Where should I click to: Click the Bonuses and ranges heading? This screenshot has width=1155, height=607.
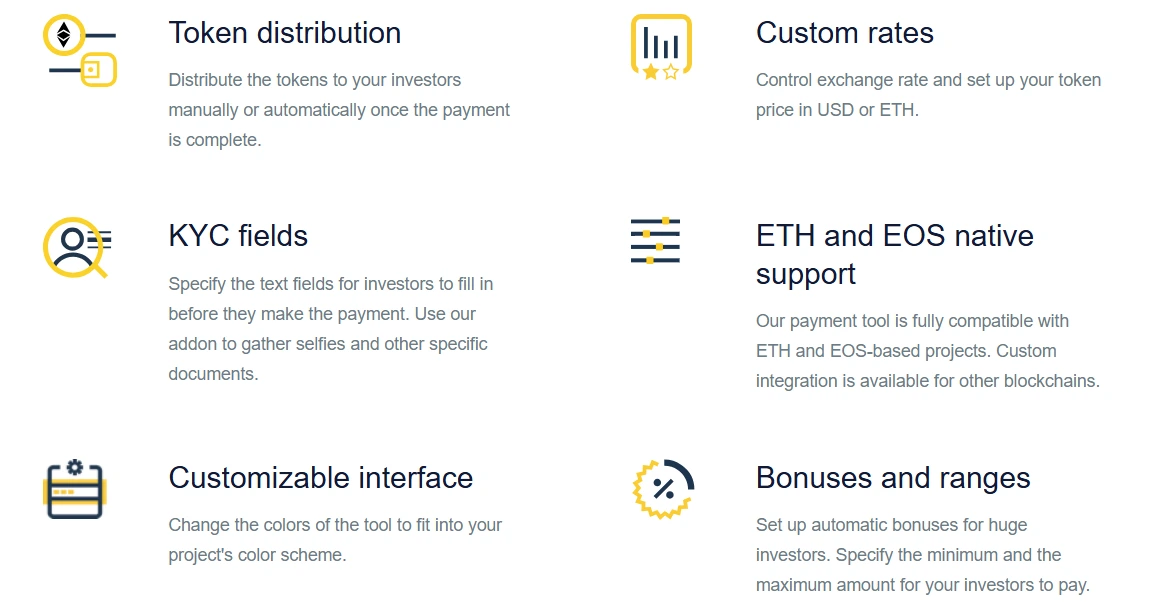893,478
